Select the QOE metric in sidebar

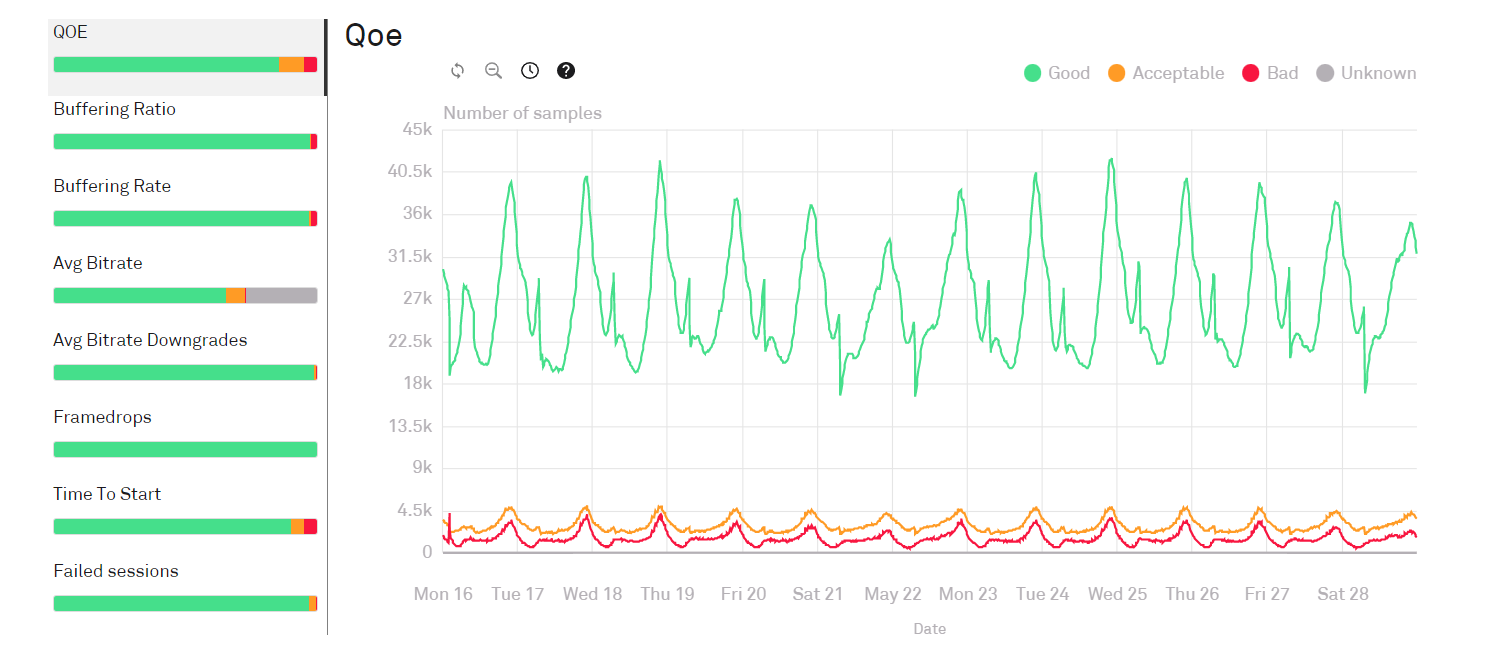tap(70, 32)
